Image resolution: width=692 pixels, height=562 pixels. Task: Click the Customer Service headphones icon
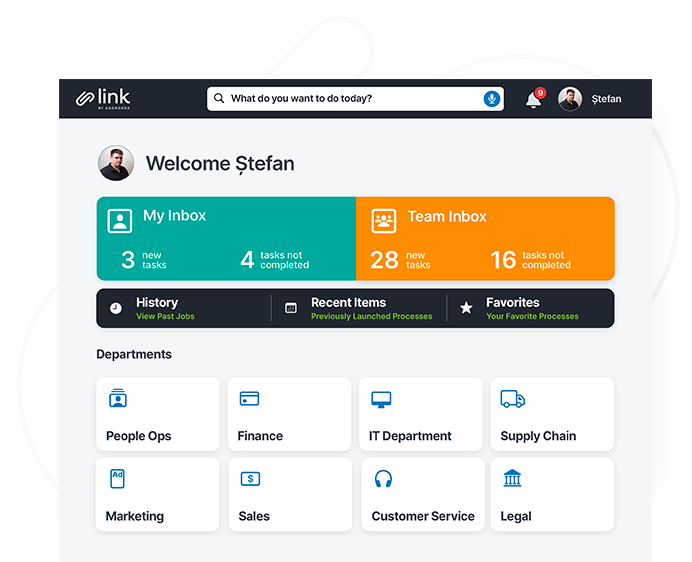(382, 479)
